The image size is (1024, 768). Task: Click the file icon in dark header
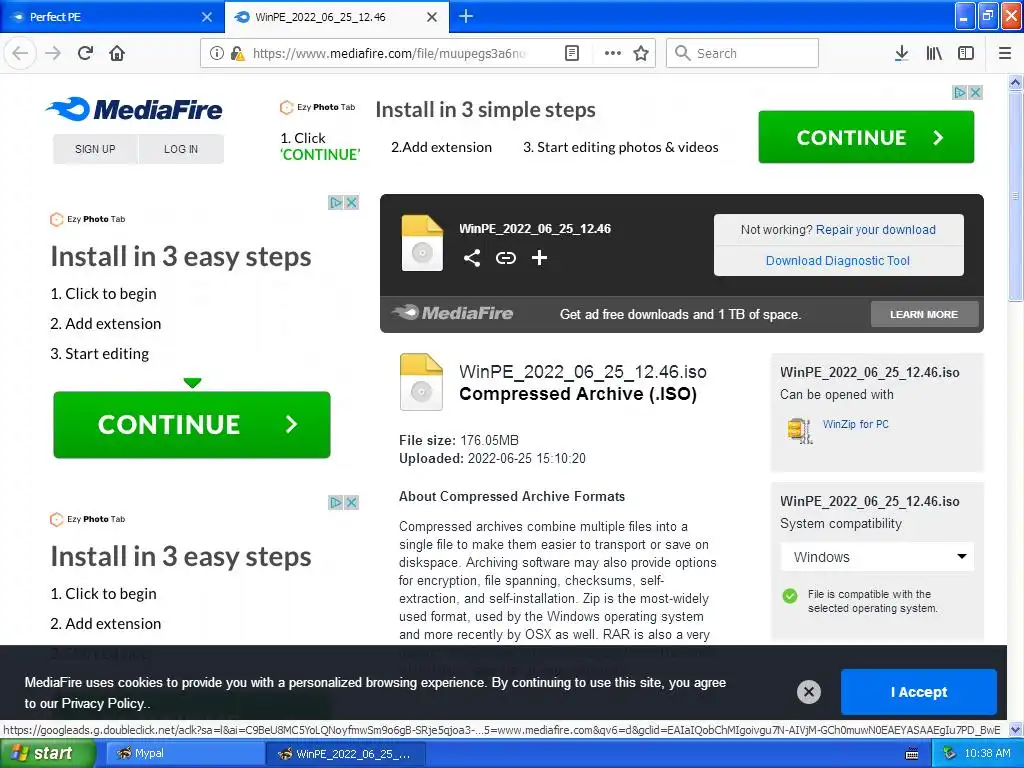point(422,243)
